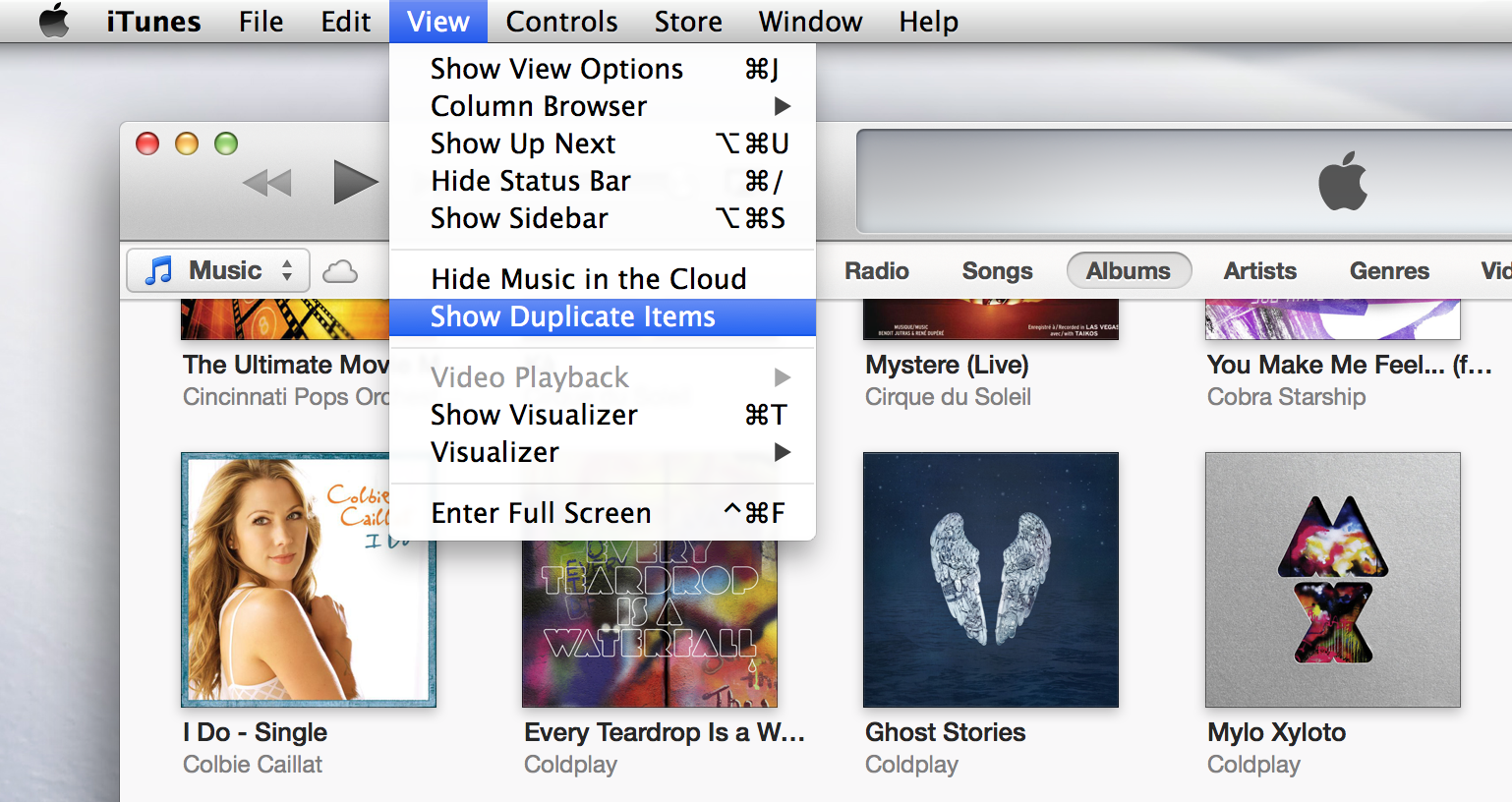Click the Ghost Stories album title
The width and height of the screenshot is (1512, 802).
point(945,733)
